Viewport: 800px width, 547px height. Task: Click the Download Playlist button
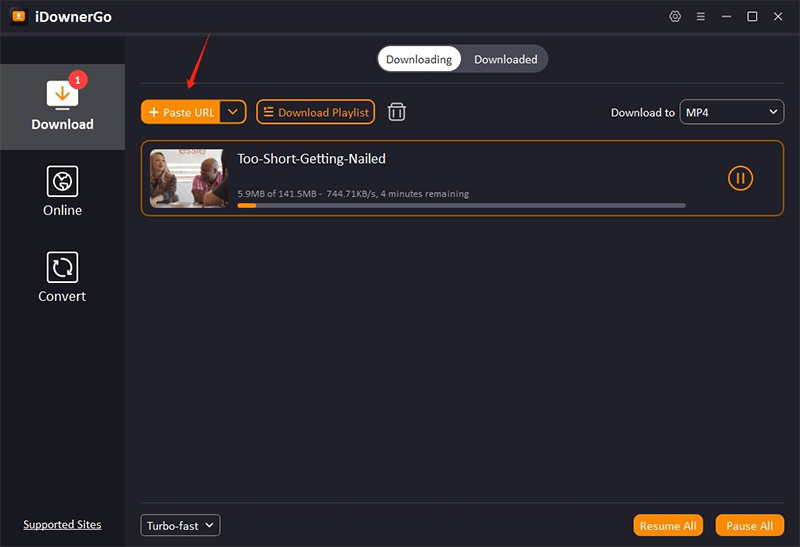[x=315, y=112]
